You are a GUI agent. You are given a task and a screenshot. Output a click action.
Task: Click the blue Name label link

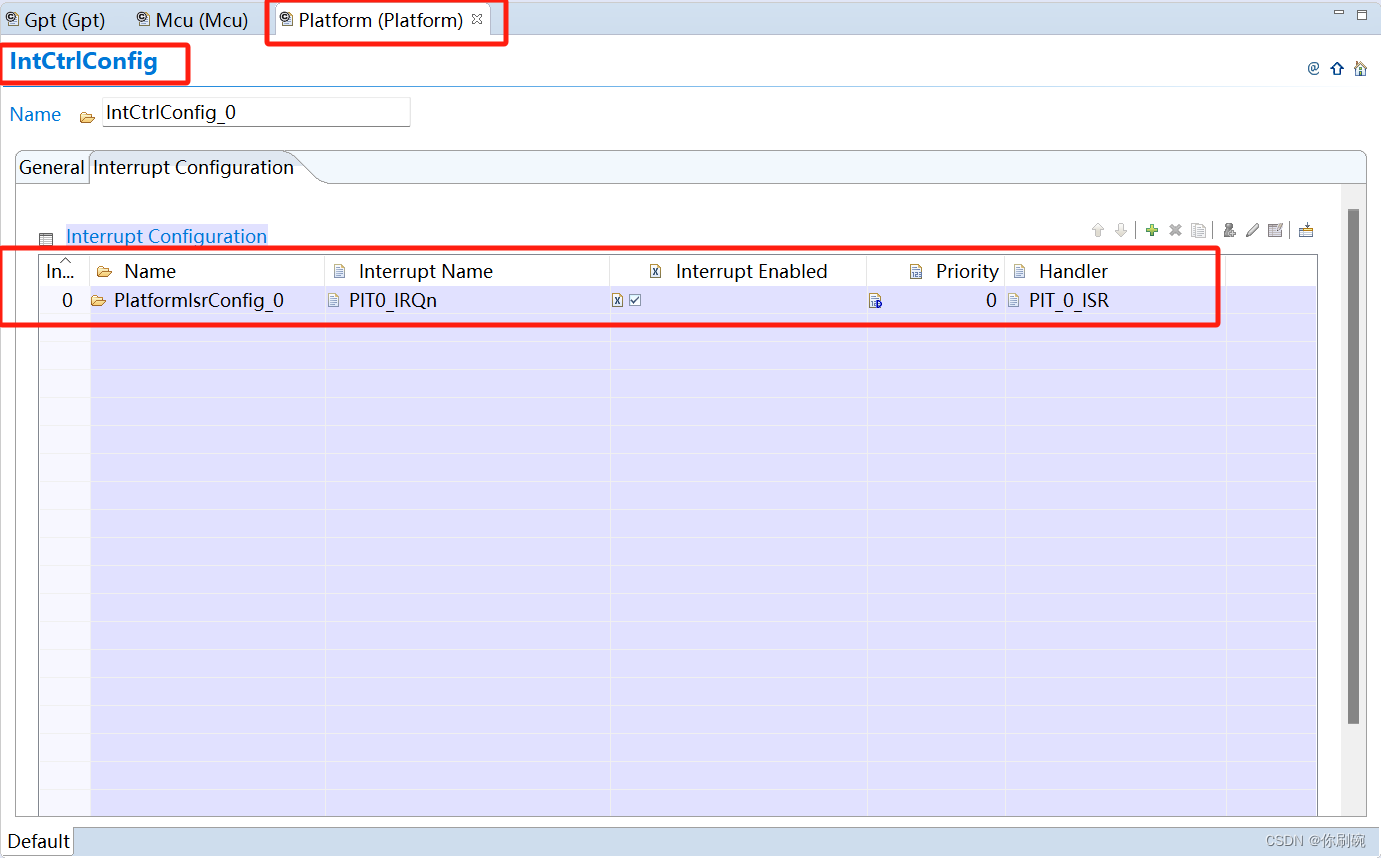tap(36, 115)
